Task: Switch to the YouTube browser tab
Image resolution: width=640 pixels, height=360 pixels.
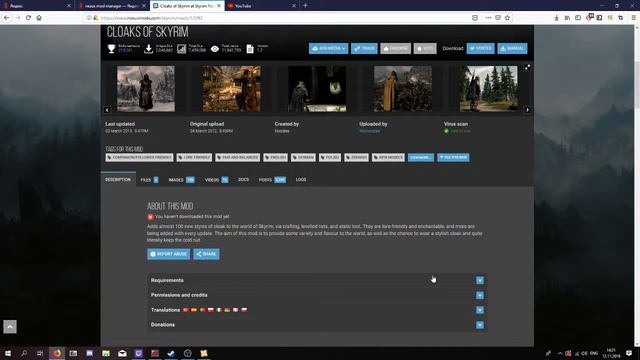Action: pyautogui.click(x=261, y=6)
